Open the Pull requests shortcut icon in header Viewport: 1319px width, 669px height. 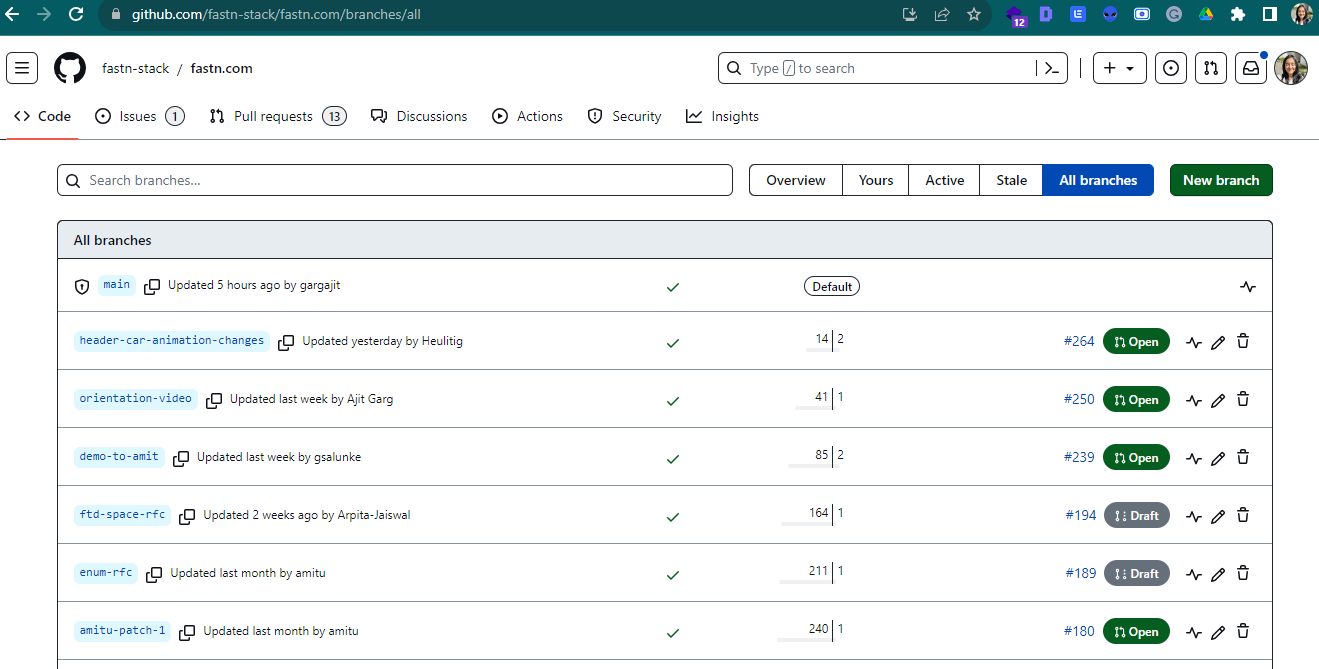[1211, 68]
